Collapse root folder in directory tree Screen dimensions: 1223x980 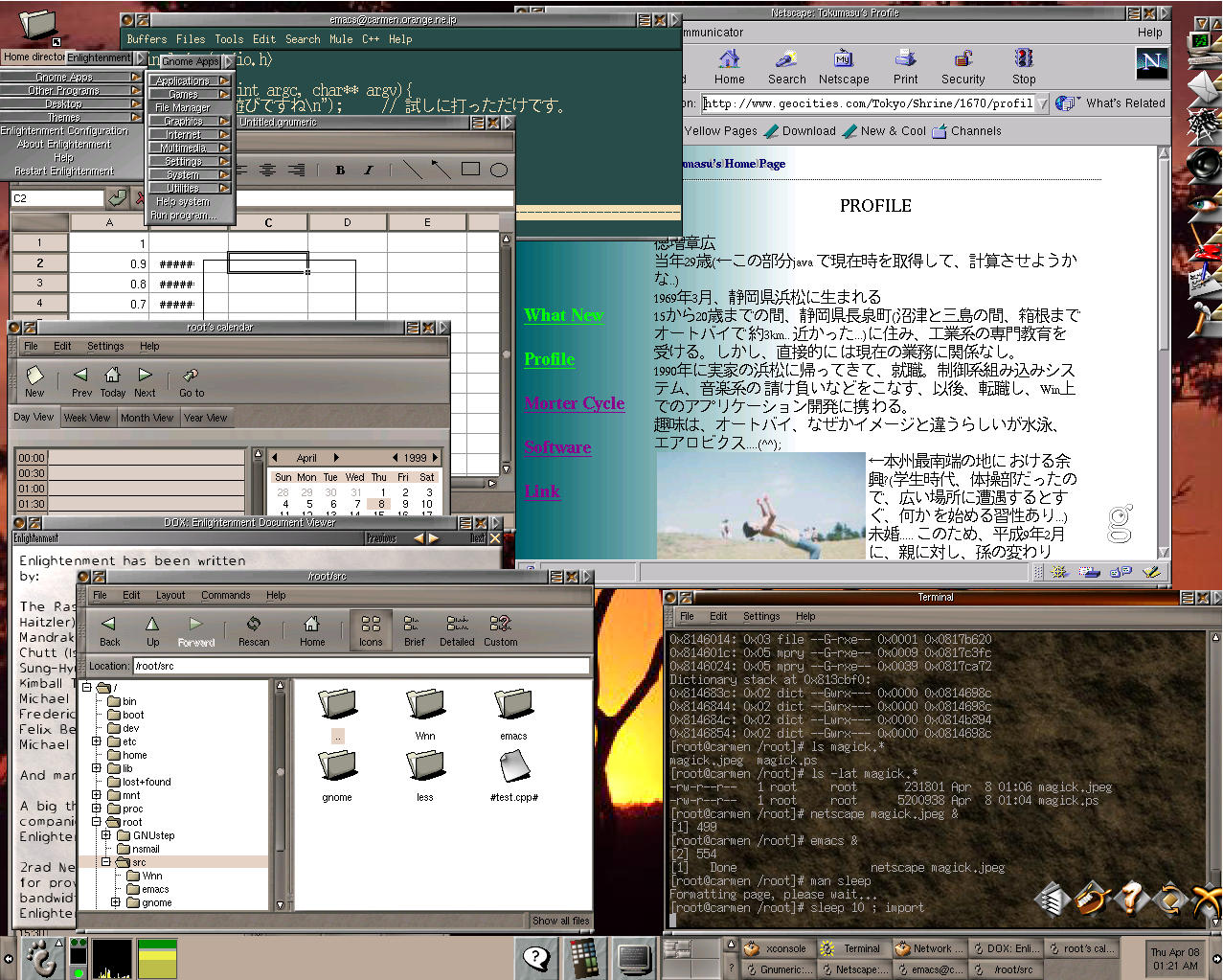pyautogui.click(x=97, y=822)
